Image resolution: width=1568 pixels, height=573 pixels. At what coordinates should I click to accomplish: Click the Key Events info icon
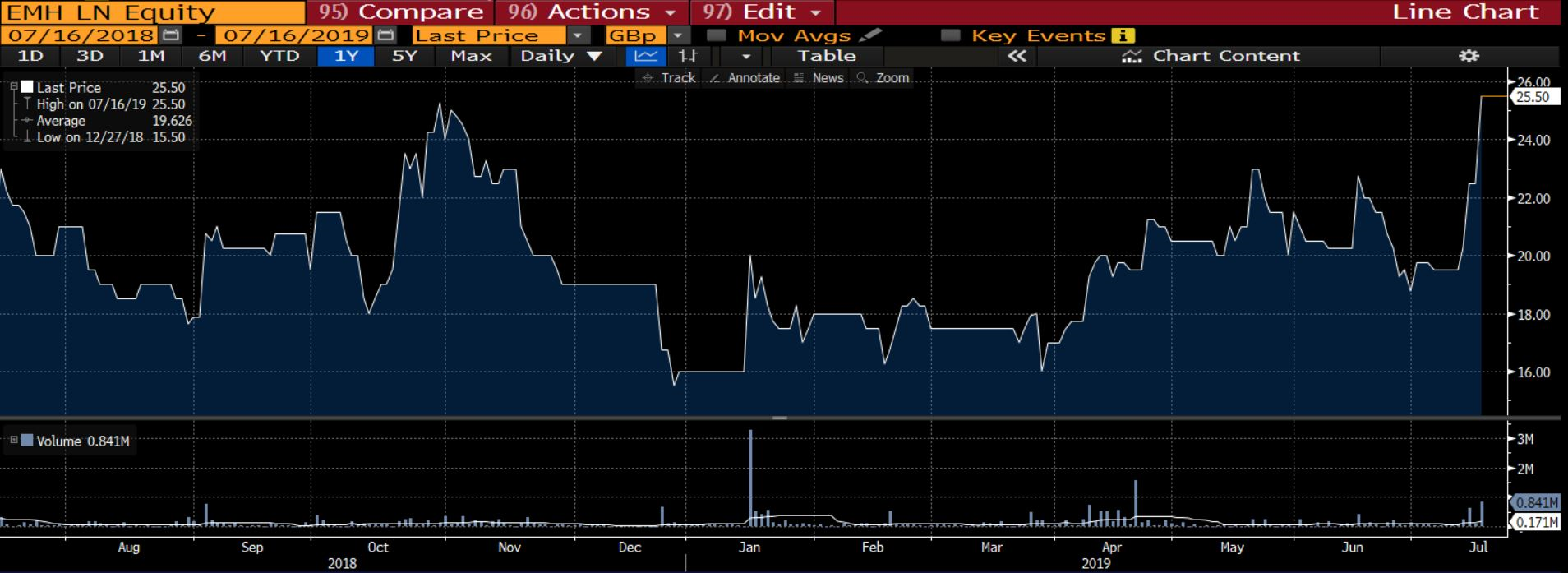coord(1122,35)
